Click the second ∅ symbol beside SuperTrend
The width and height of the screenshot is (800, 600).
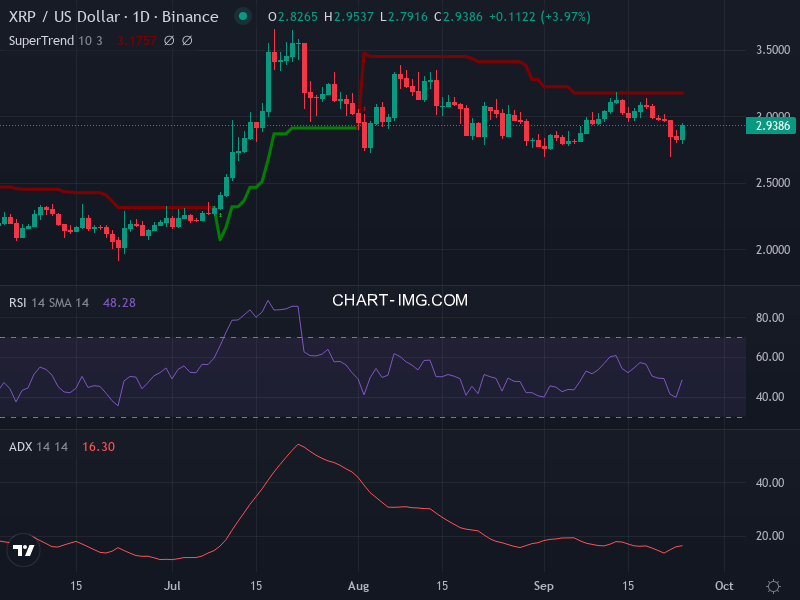(187, 41)
